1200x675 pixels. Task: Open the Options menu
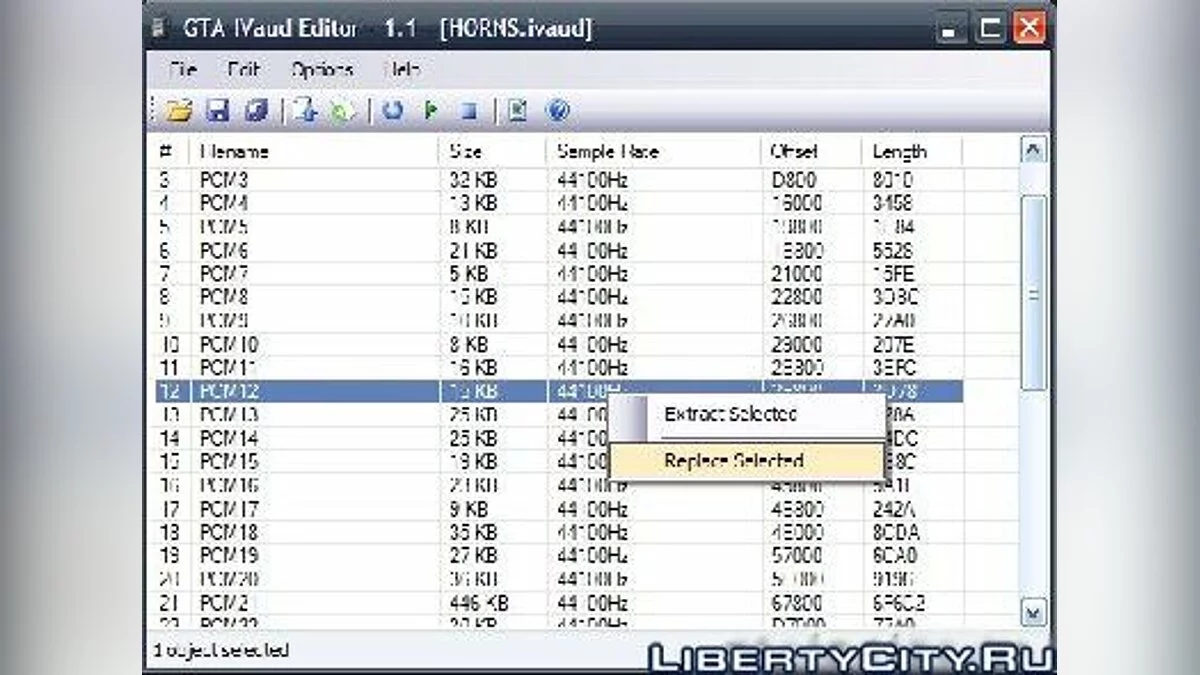(x=322, y=70)
